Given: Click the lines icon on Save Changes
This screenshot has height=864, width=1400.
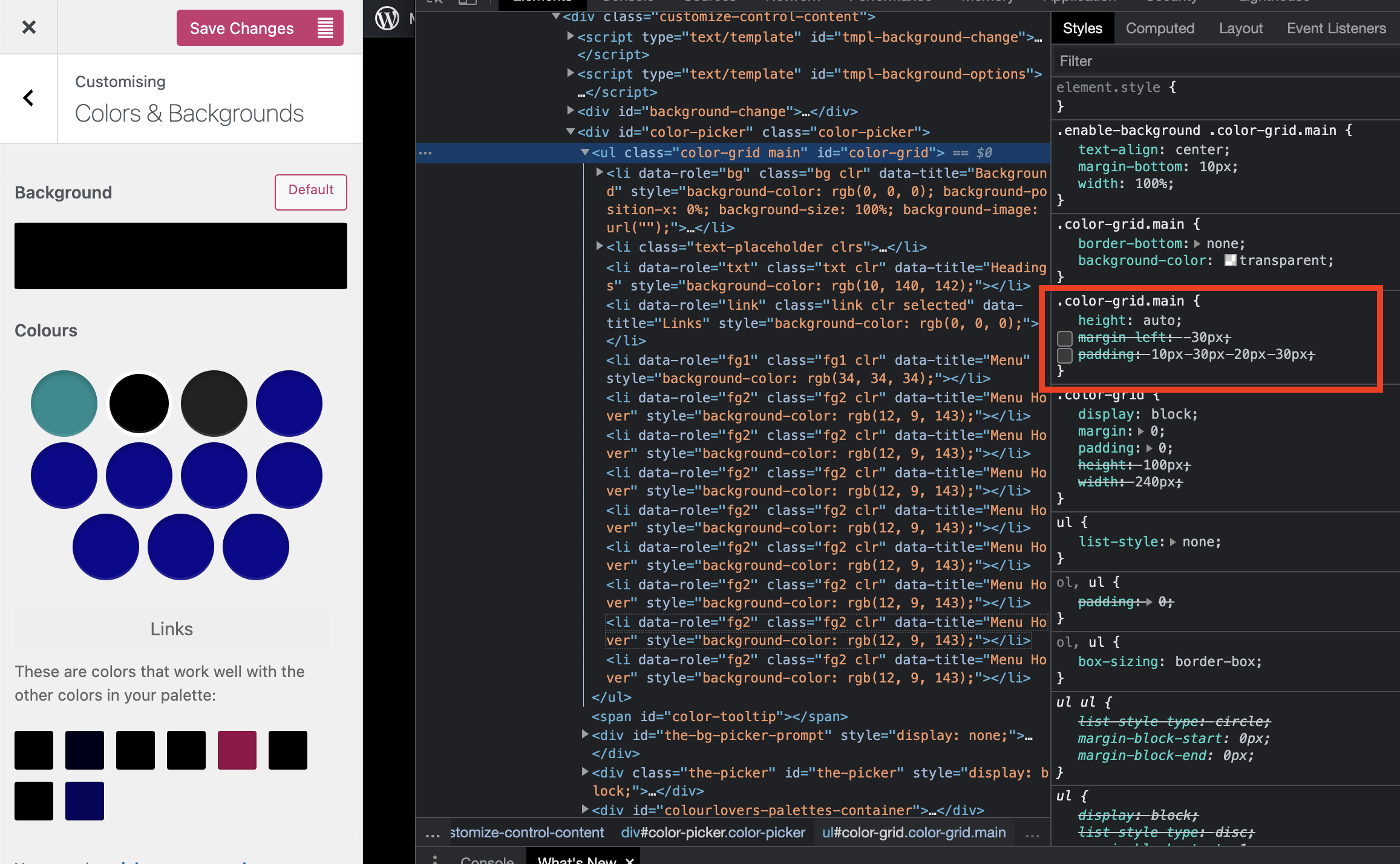Looking at the screenshot, I should pos(325,28).
